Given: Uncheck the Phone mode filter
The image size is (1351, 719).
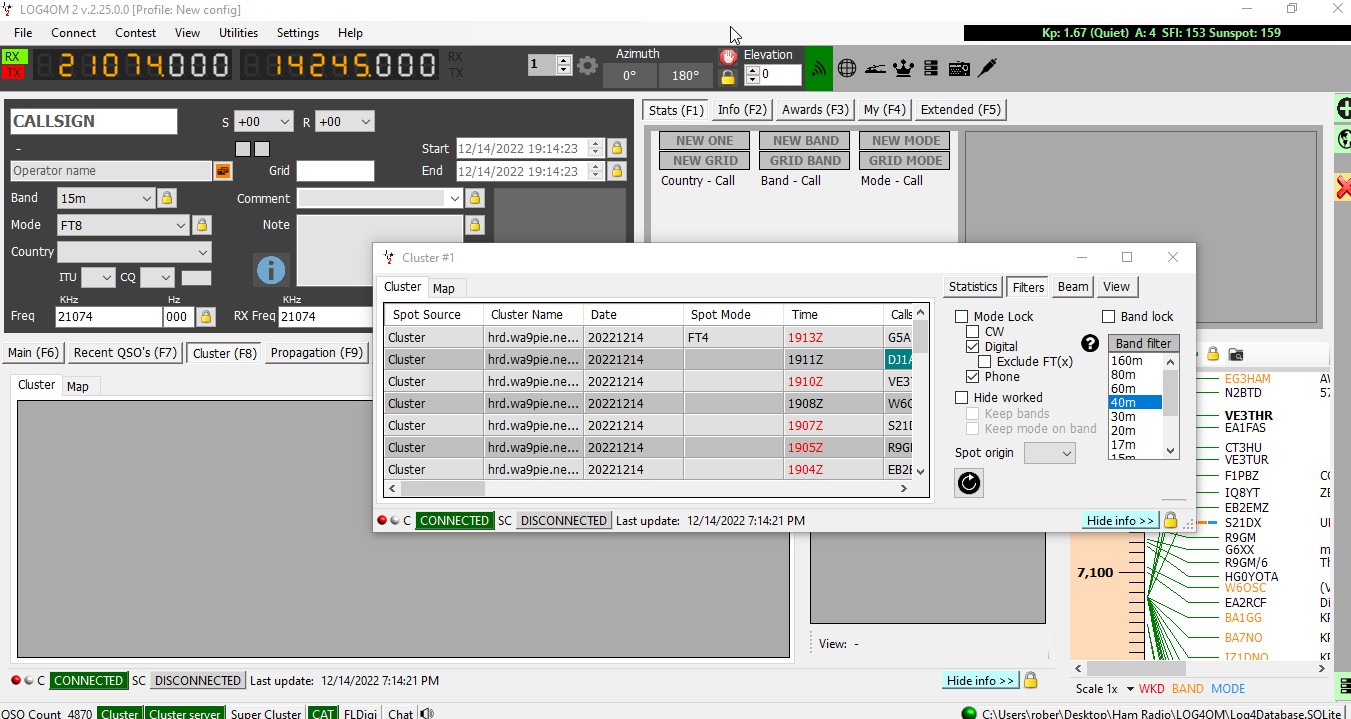Looking at the screenshot, I should pos(972,377).
